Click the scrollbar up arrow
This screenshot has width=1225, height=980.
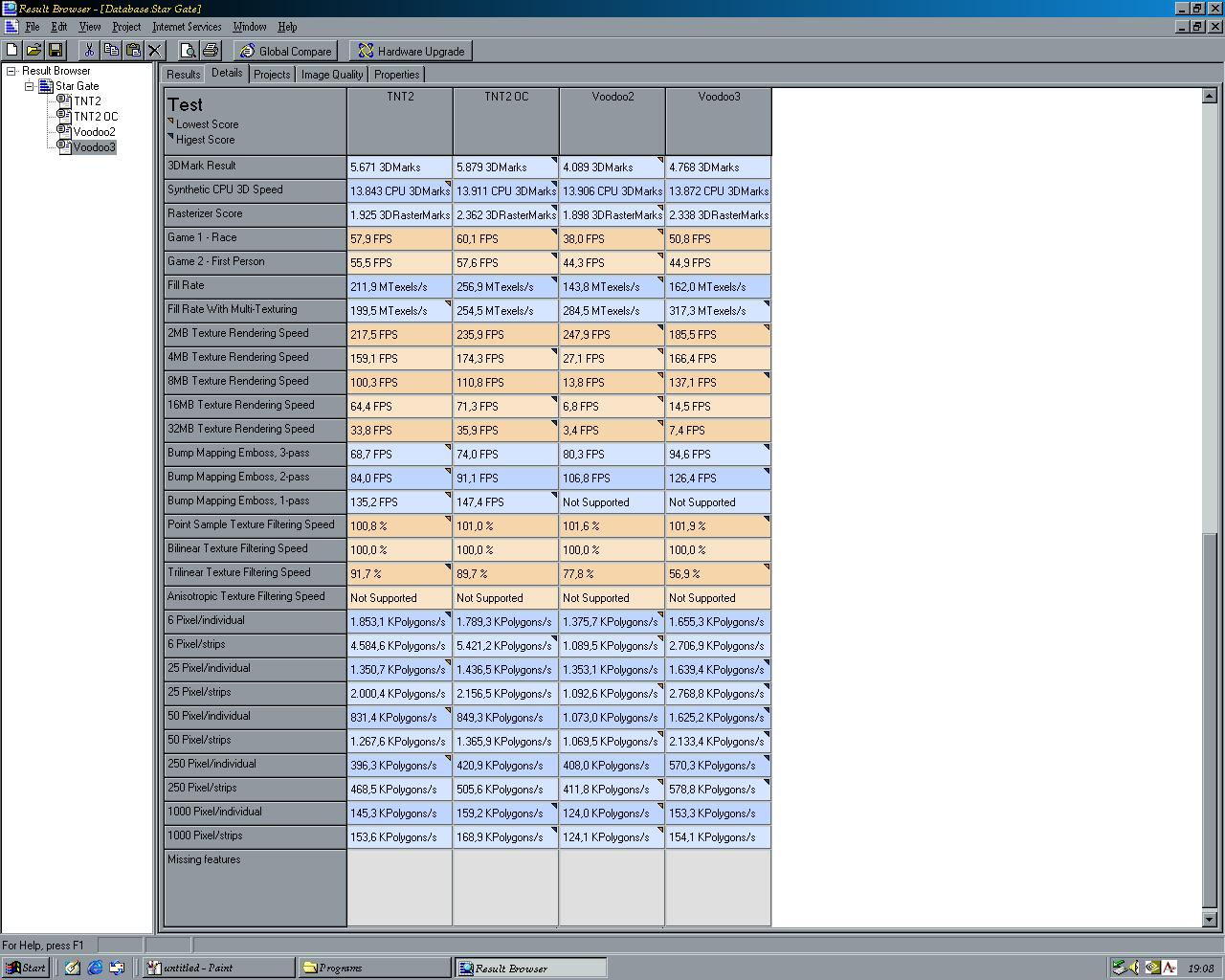(x=1209, y=96)
